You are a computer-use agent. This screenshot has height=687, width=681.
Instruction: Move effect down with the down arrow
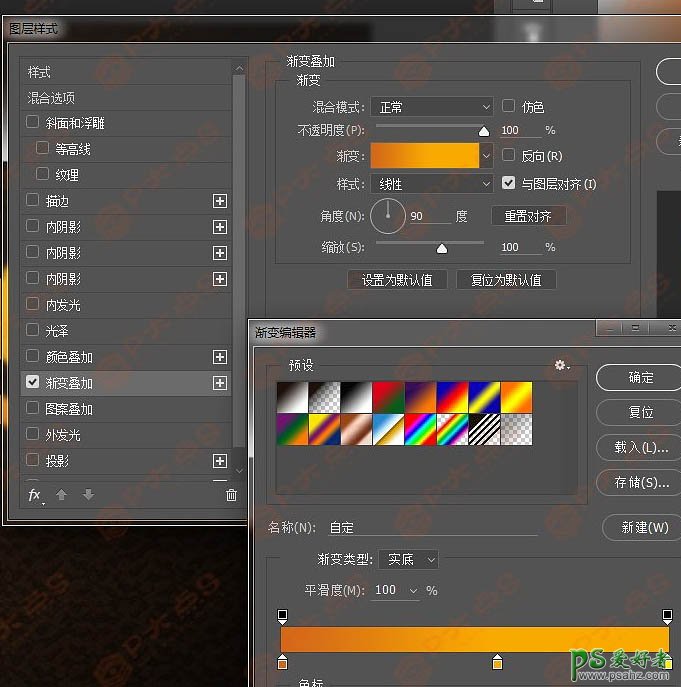point(88,495)
